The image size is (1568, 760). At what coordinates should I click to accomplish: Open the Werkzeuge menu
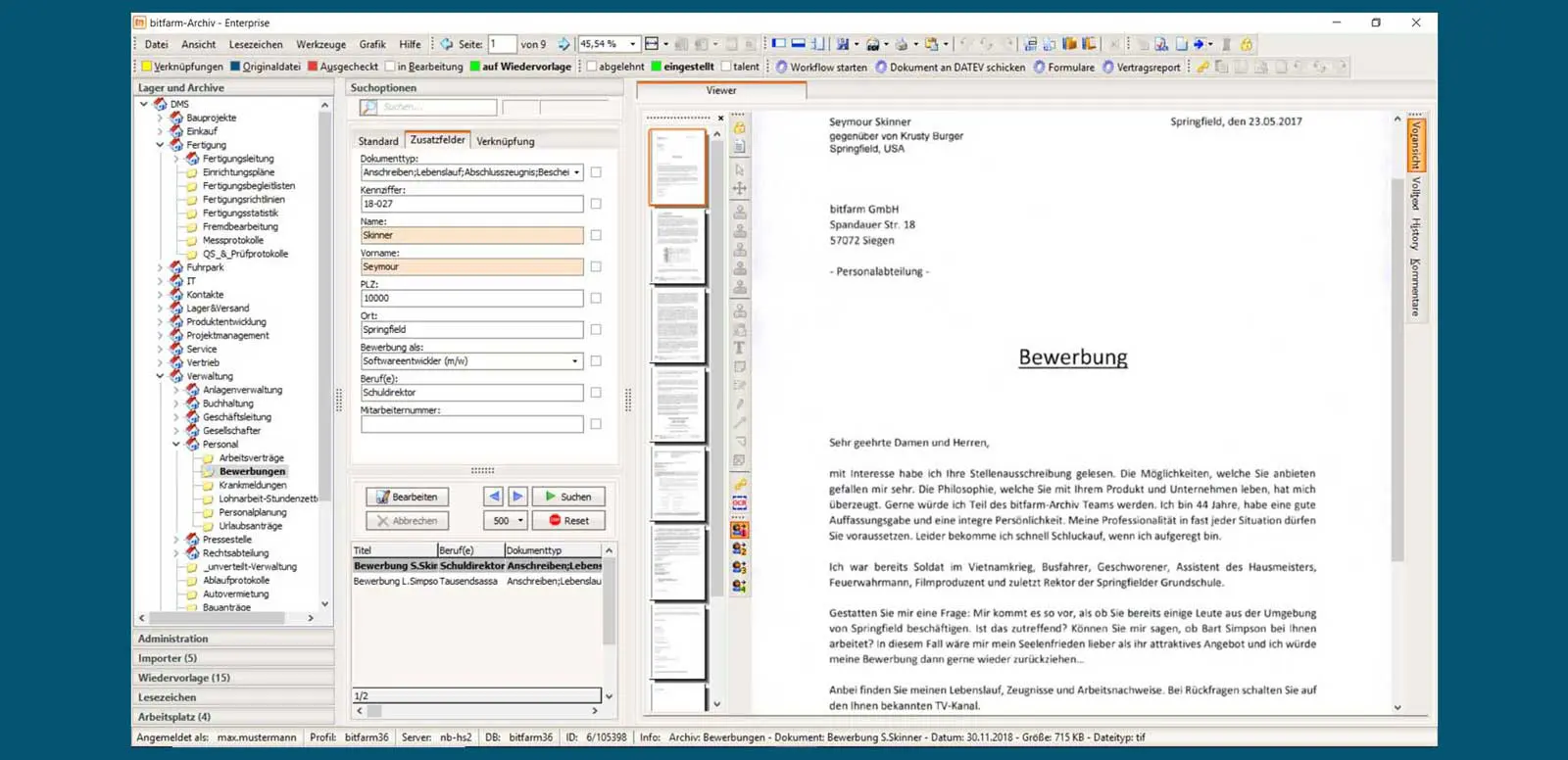point(320,44)
